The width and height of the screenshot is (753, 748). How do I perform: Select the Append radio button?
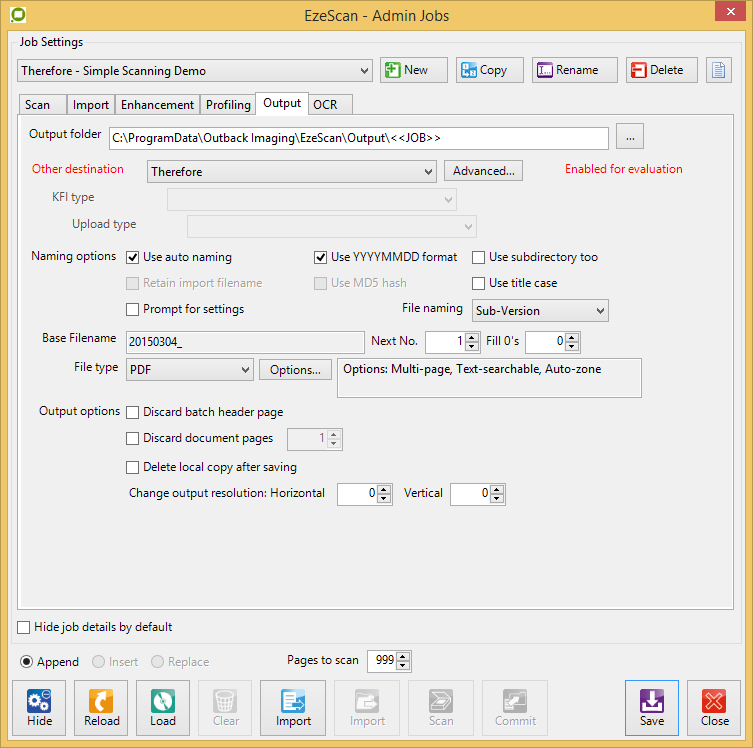click(27, 662)
